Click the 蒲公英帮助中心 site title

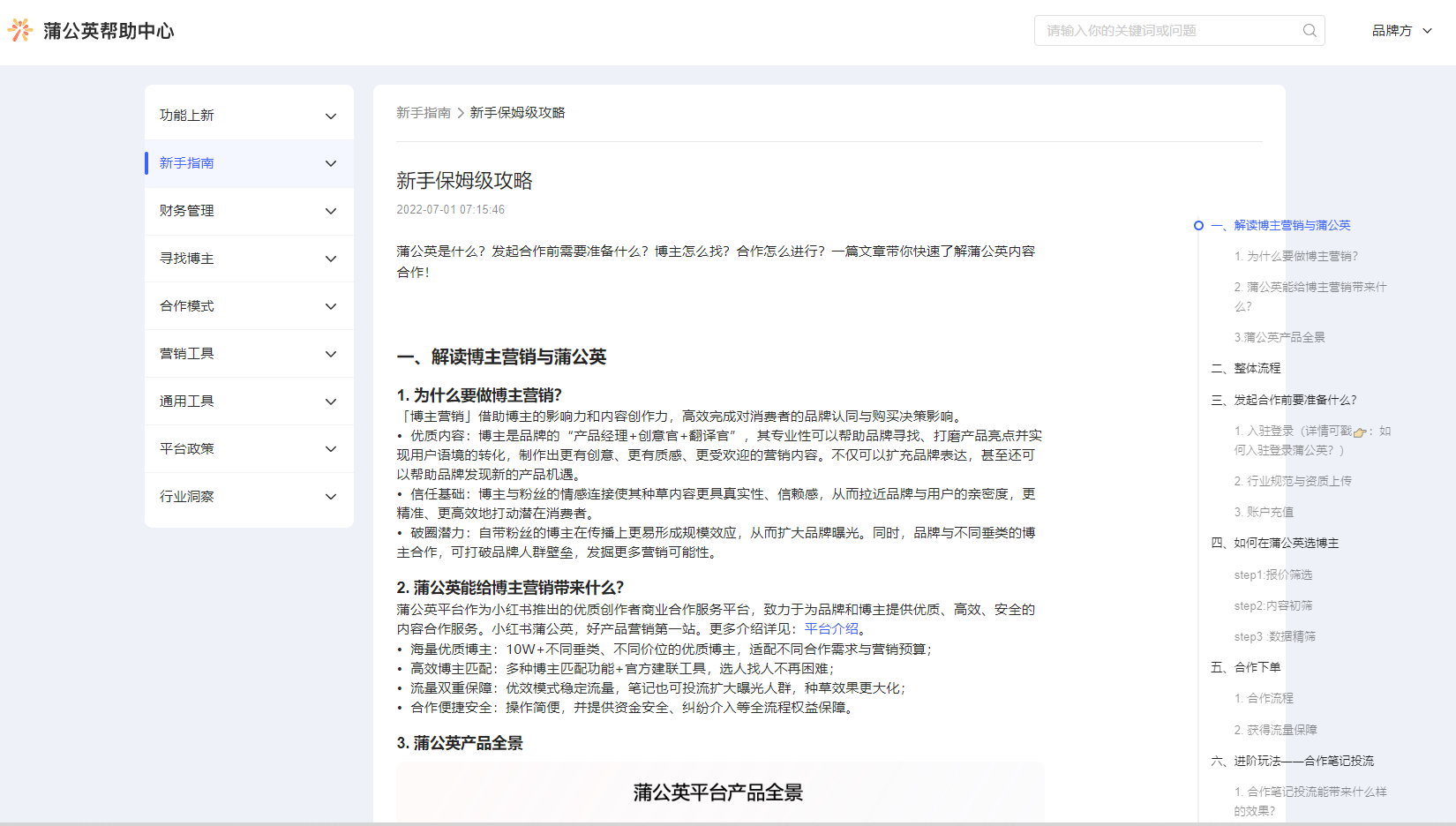(x=109, y=31)
